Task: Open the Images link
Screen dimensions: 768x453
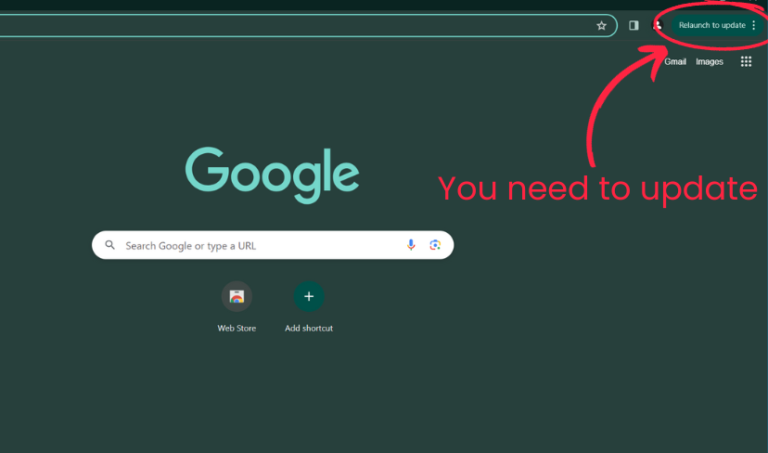Action: [709, 62]
